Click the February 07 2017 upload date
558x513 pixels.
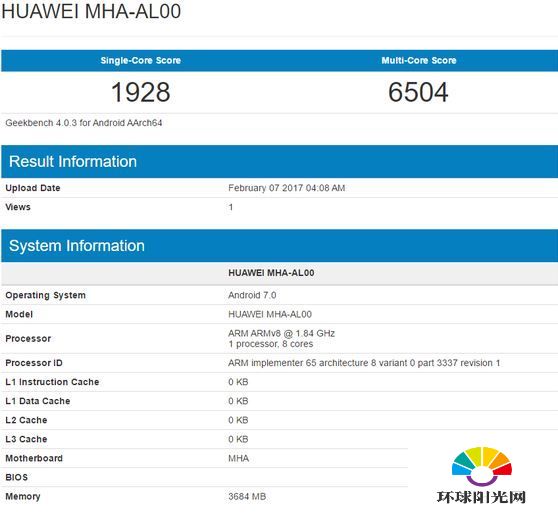[x=286, y=188]
